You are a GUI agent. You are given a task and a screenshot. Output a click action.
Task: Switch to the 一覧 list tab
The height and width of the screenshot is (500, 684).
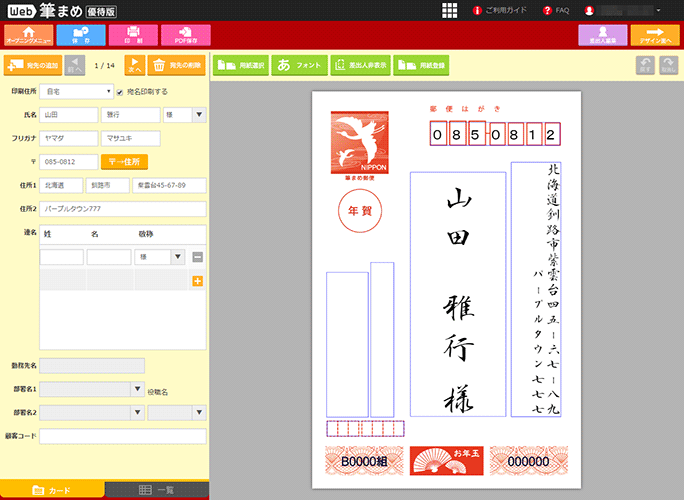point(157,490)
